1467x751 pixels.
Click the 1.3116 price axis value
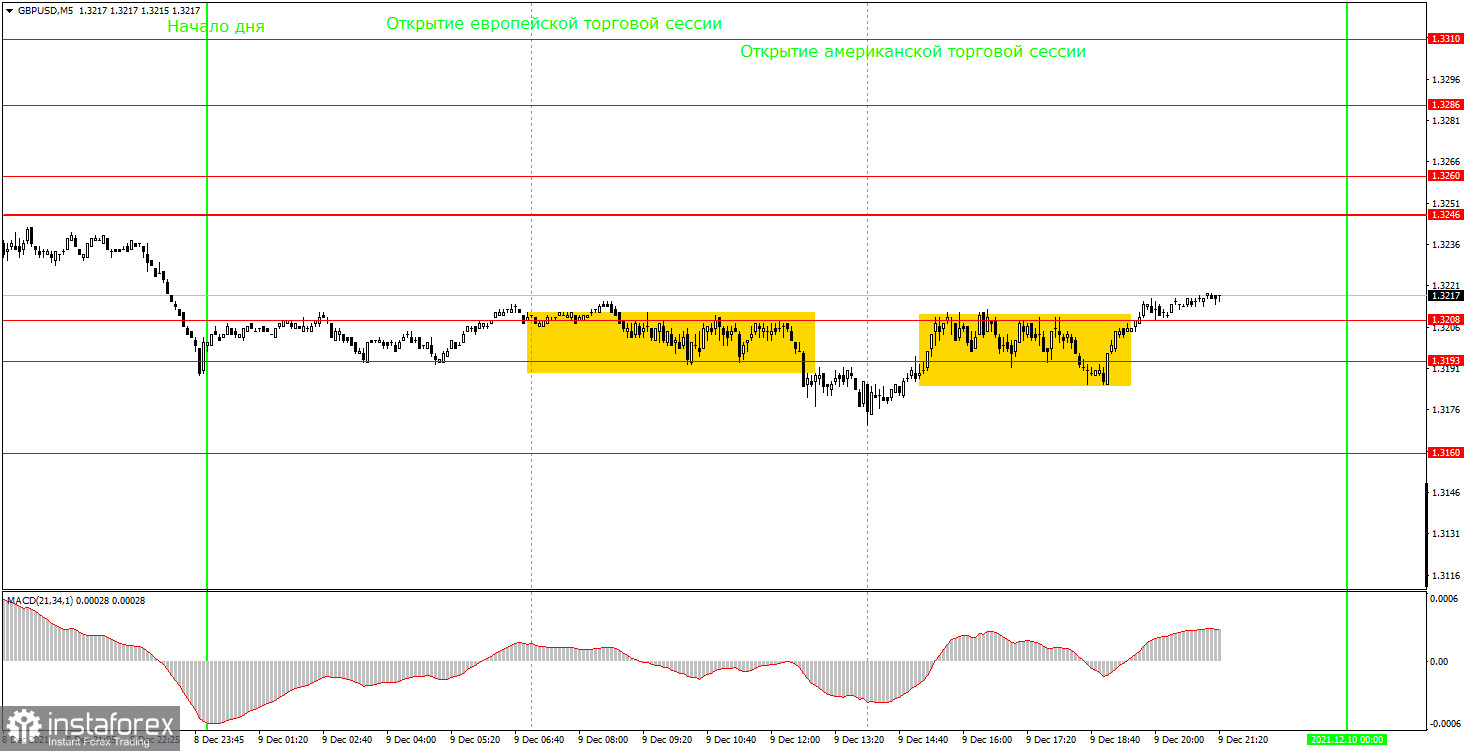1446,576
